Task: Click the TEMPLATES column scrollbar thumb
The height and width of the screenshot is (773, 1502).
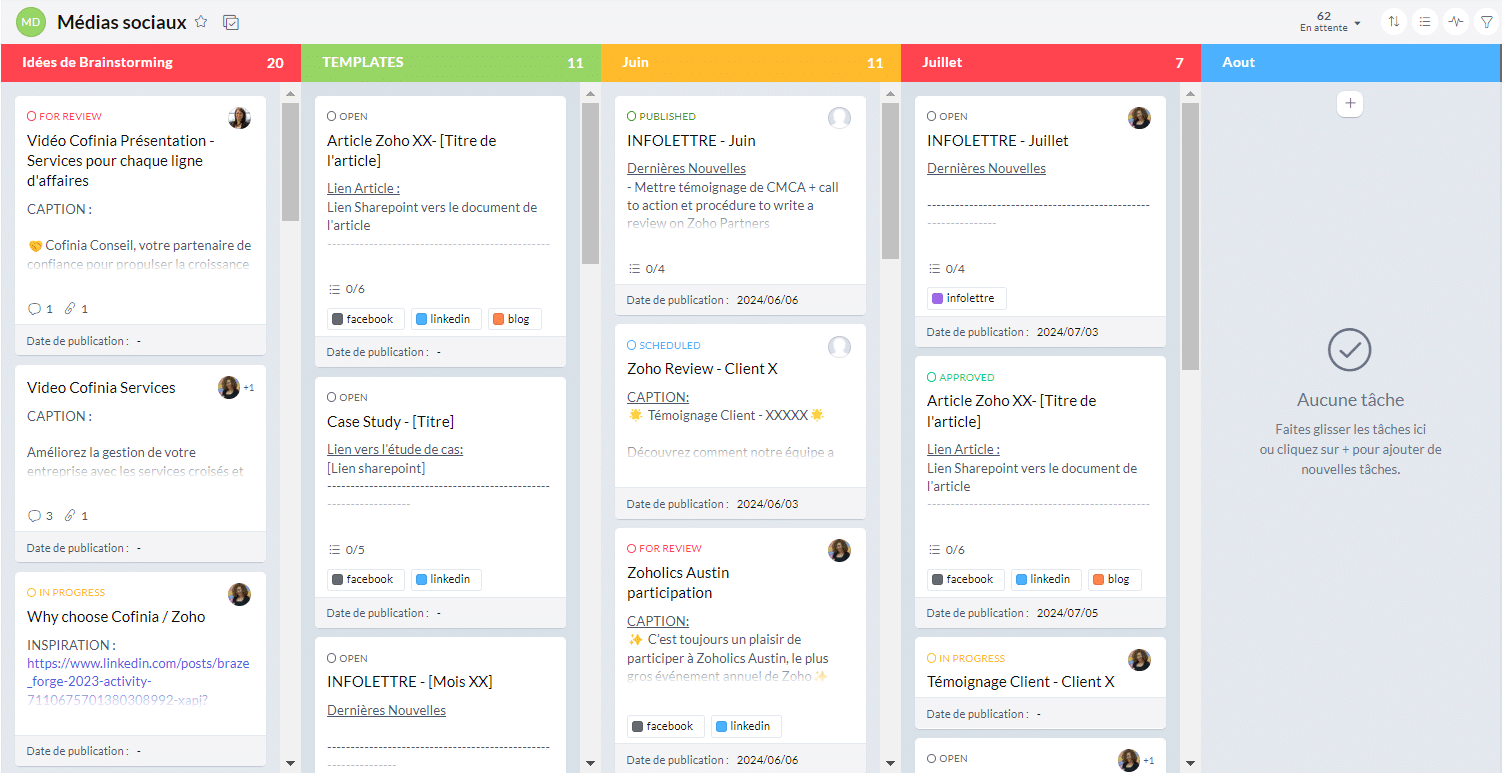Action: (x=590, y=183)
